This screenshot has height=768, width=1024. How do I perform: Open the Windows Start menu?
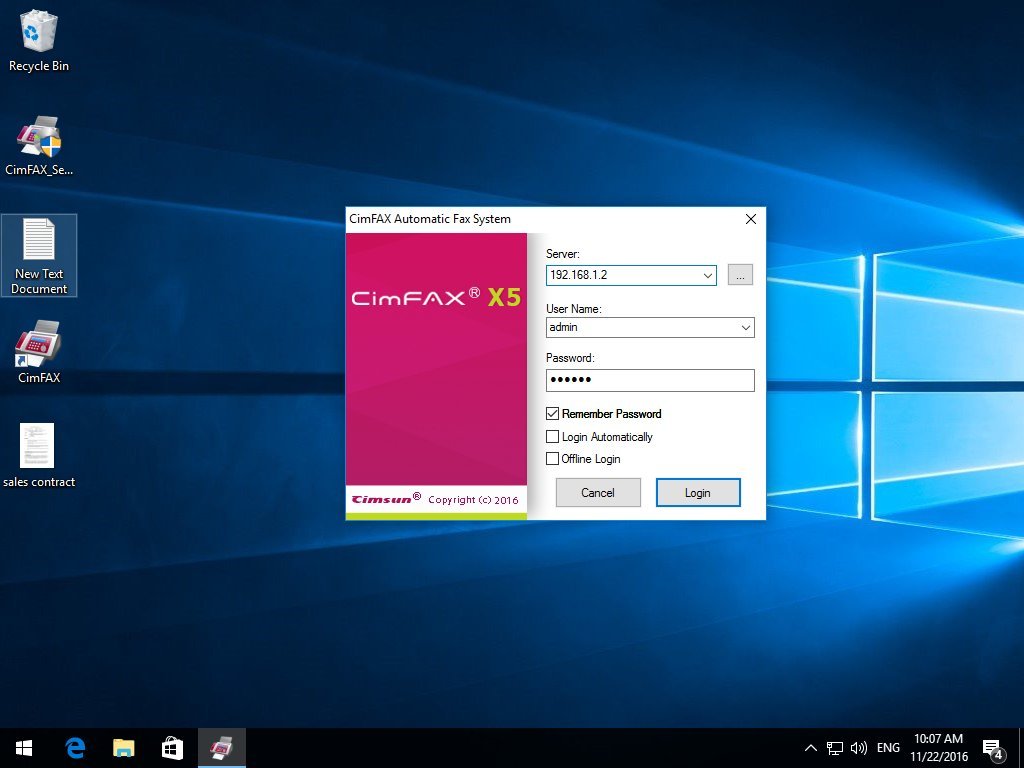click(x=24, y=747)
